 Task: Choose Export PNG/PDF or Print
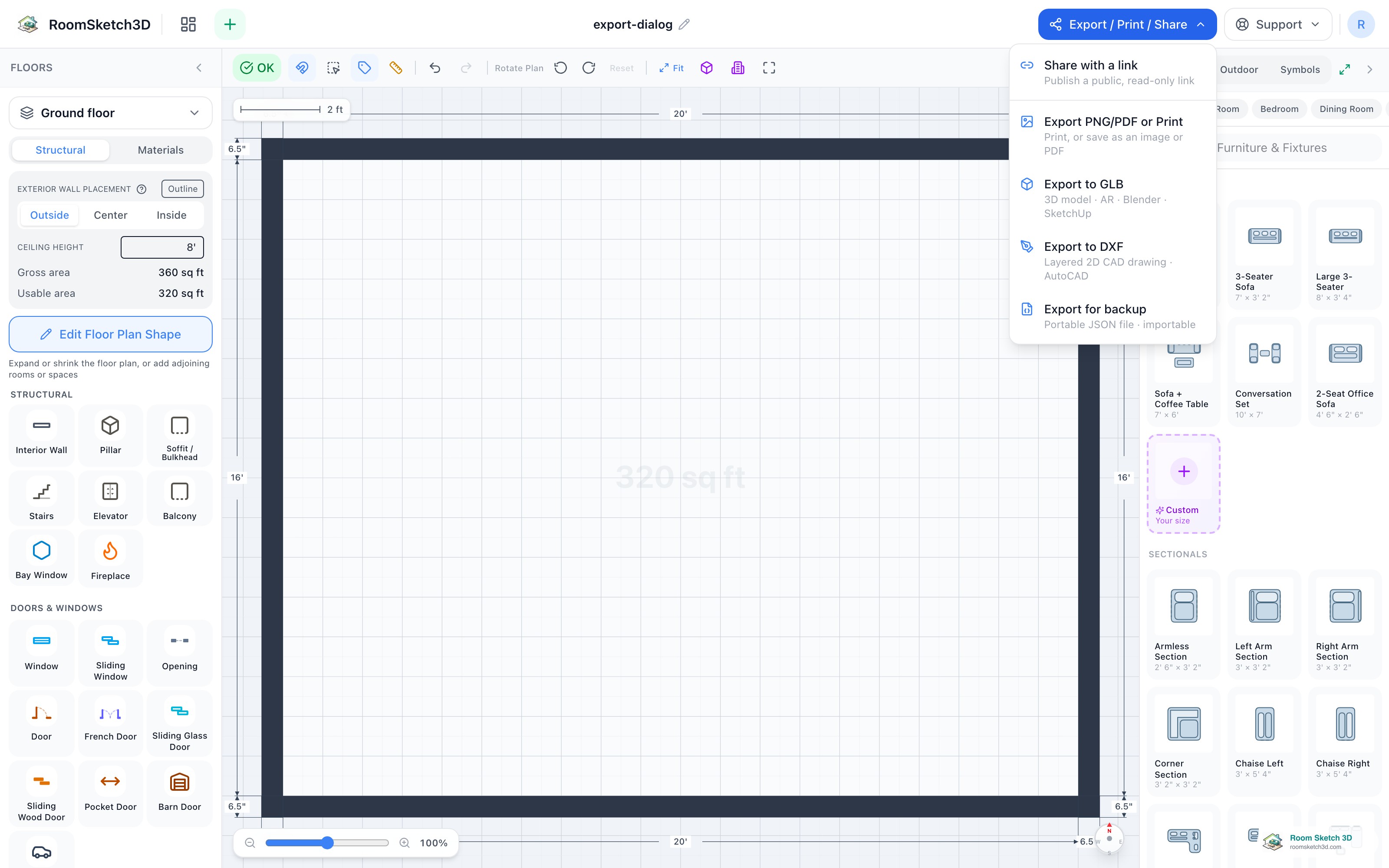tap(1113, 135)
